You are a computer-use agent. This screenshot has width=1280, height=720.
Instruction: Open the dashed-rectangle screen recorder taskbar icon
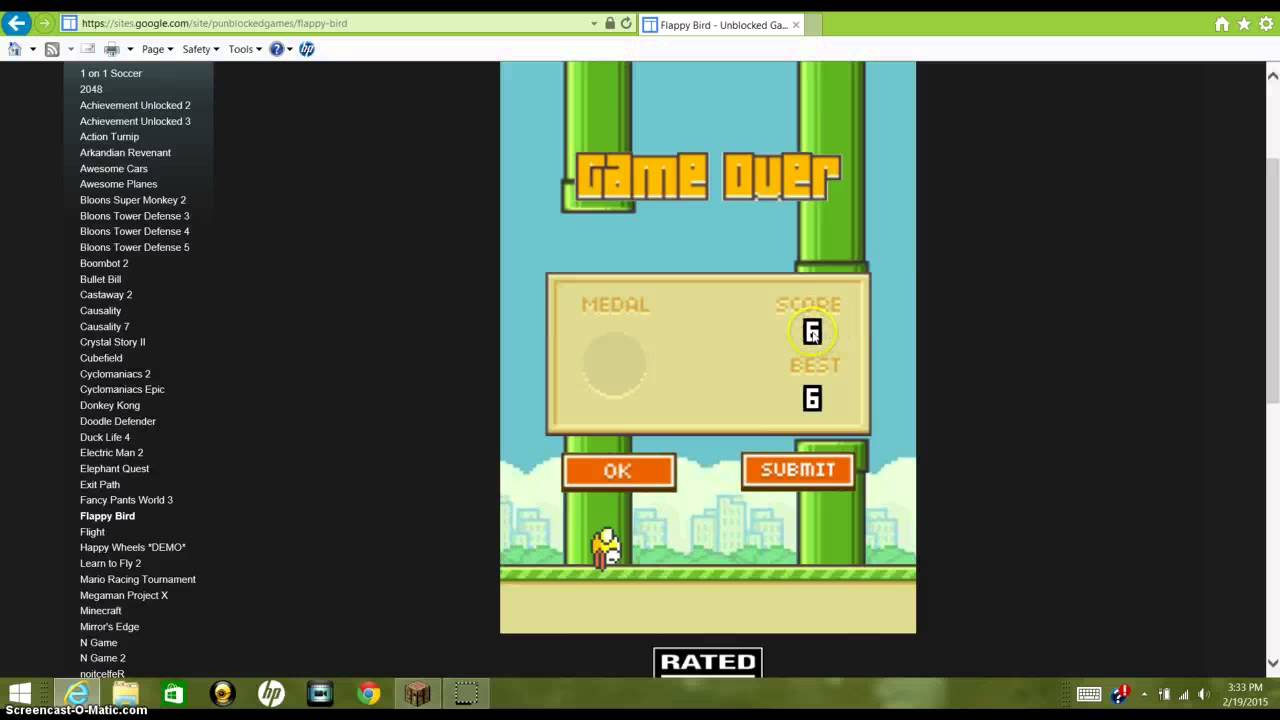[x=466, y=693]
